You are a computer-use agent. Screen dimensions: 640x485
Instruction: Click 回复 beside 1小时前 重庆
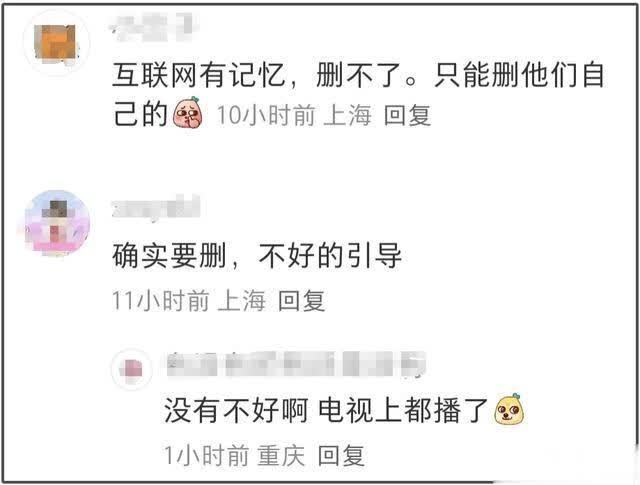point(341,455)
